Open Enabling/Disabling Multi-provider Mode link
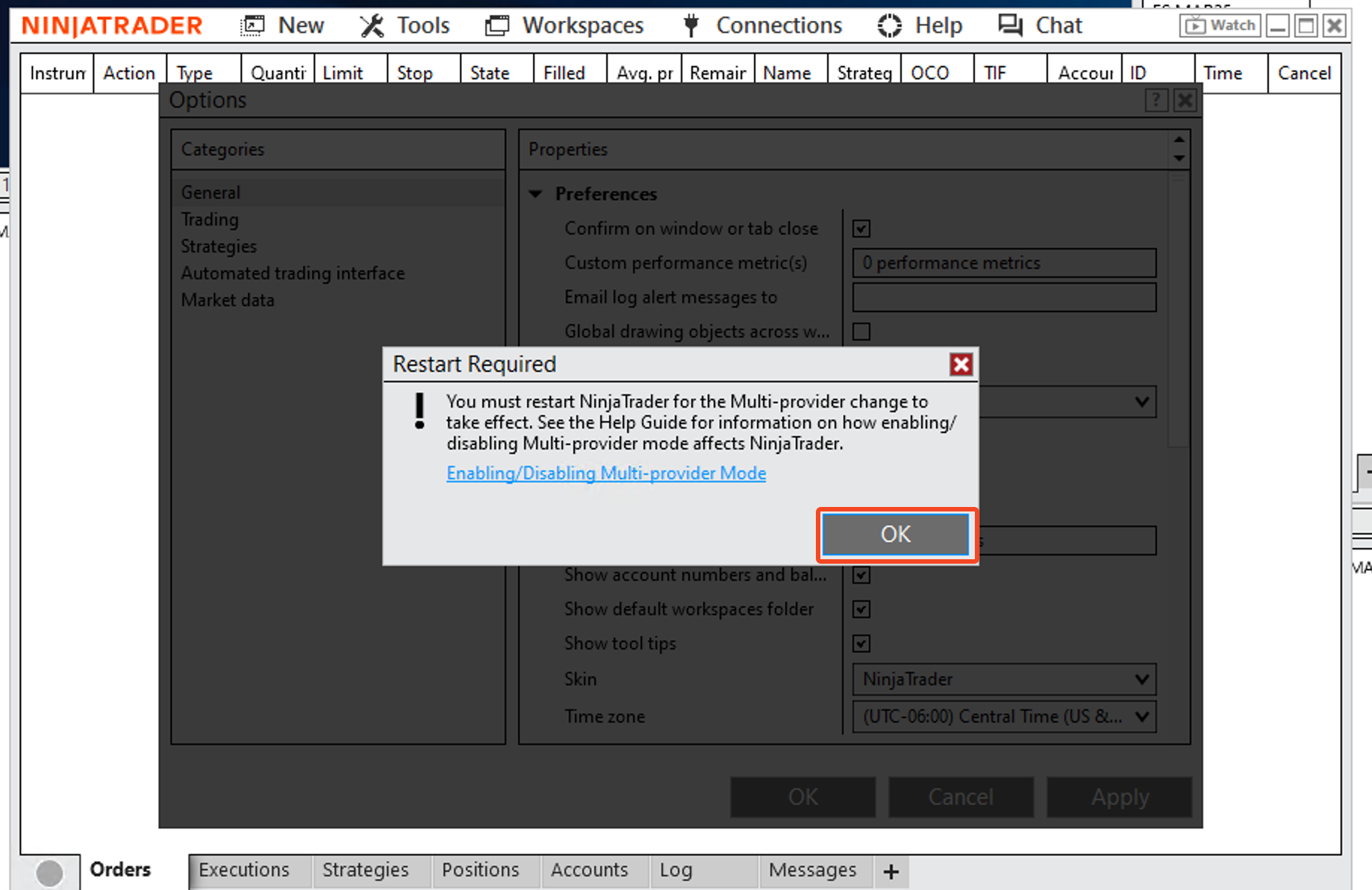The height and width of the screenshot is (890, 1372). click(606, 473)
